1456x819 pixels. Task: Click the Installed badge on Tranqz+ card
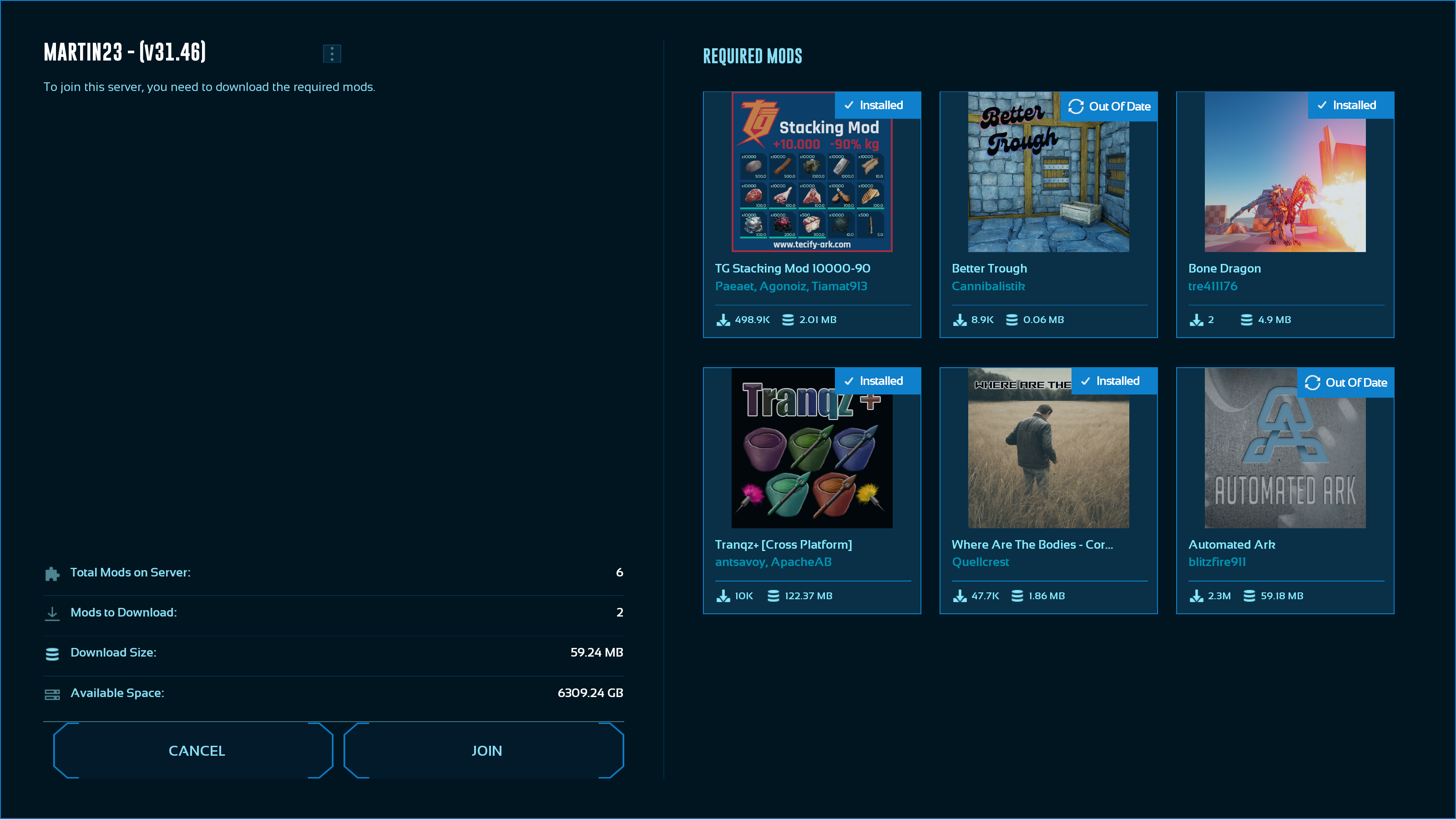(877, 381)
